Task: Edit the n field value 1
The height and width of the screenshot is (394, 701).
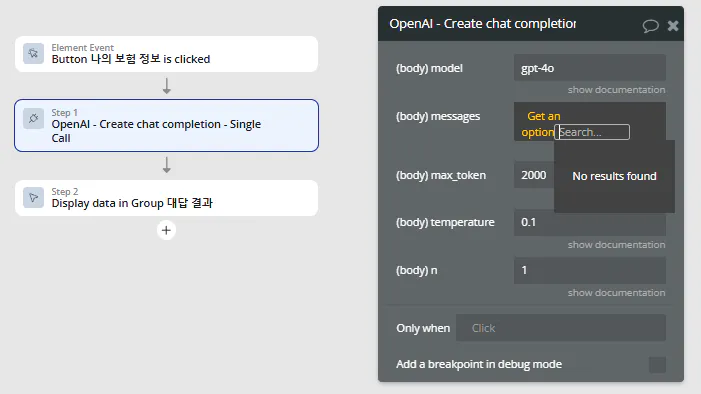Action: tap(590, 270)
